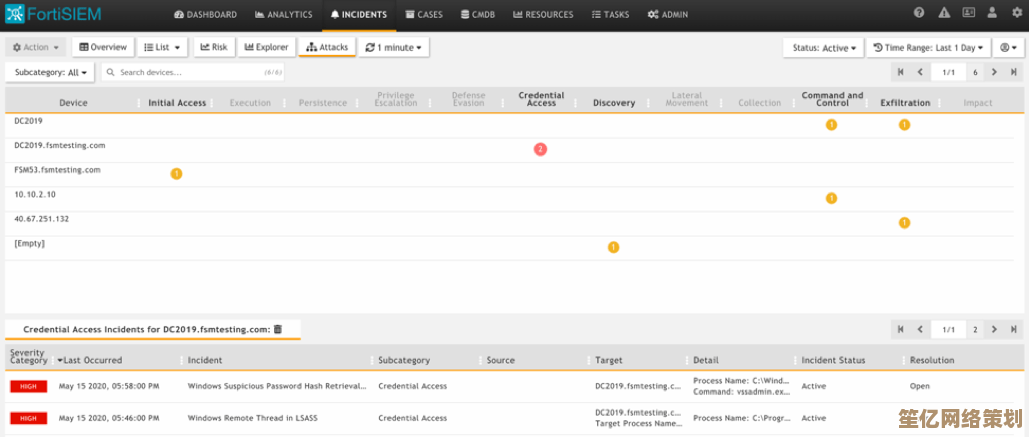Click Exfiltration badge for 40.67.251.132
The width and height of the screenshot is (1029, 437).
[904, 223]
